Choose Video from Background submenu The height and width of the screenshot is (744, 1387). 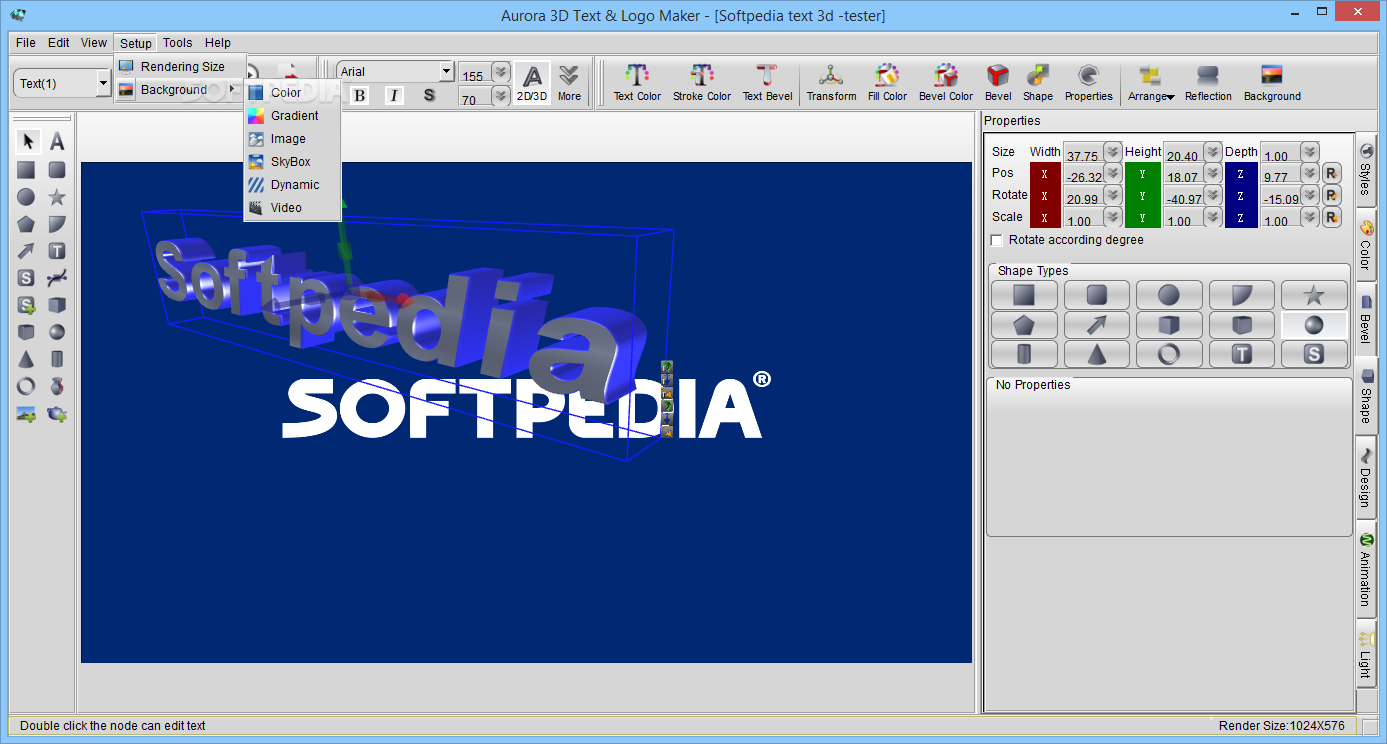pyautogui.click(x=292, y=208)
